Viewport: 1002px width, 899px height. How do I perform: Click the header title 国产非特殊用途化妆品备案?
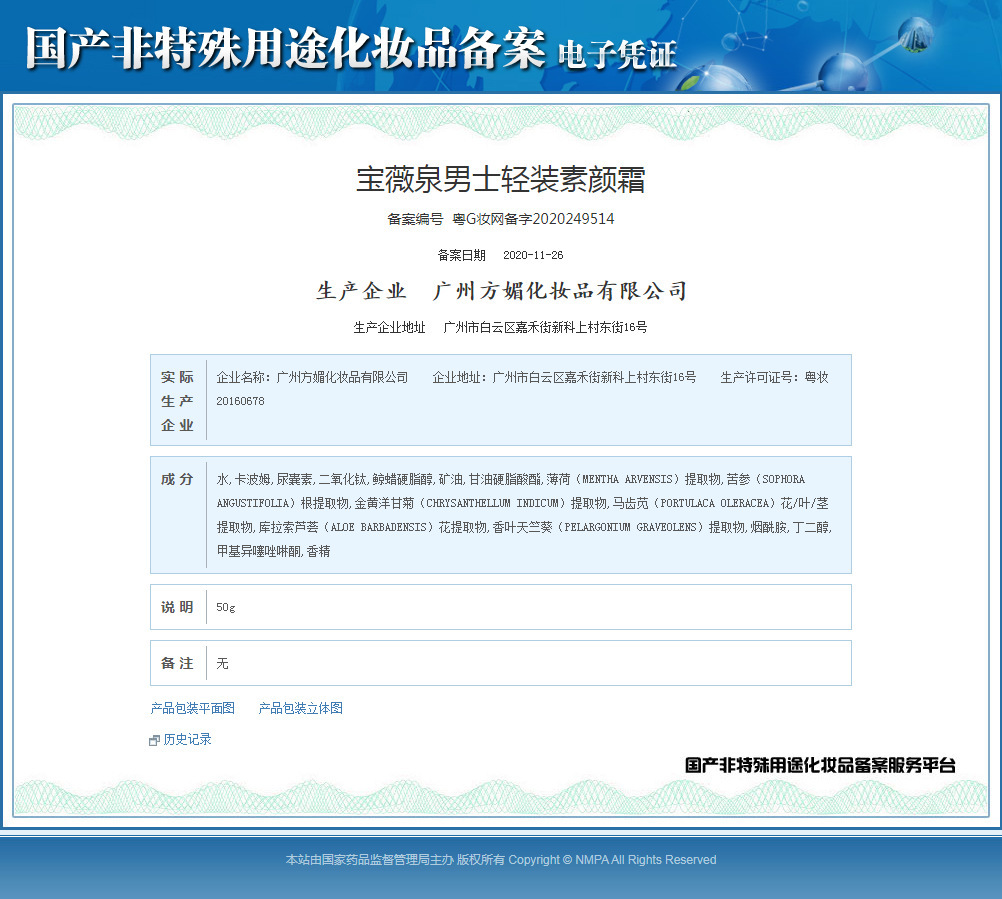286,49
